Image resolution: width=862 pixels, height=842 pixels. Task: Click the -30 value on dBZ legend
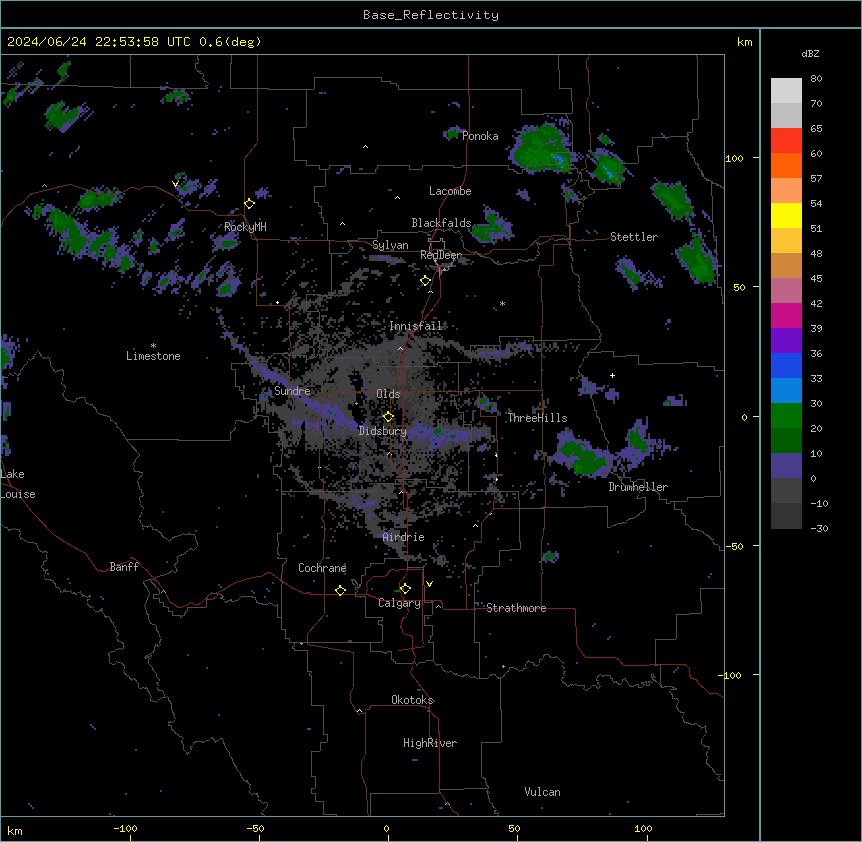[819, 528]
